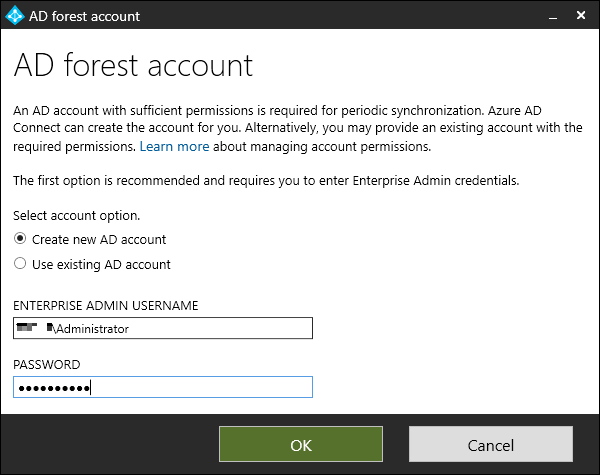Click the PASSWORD label above the field
Image resolution: width=600 pixels, height=475 pixels.
click(x=46, y=364)
